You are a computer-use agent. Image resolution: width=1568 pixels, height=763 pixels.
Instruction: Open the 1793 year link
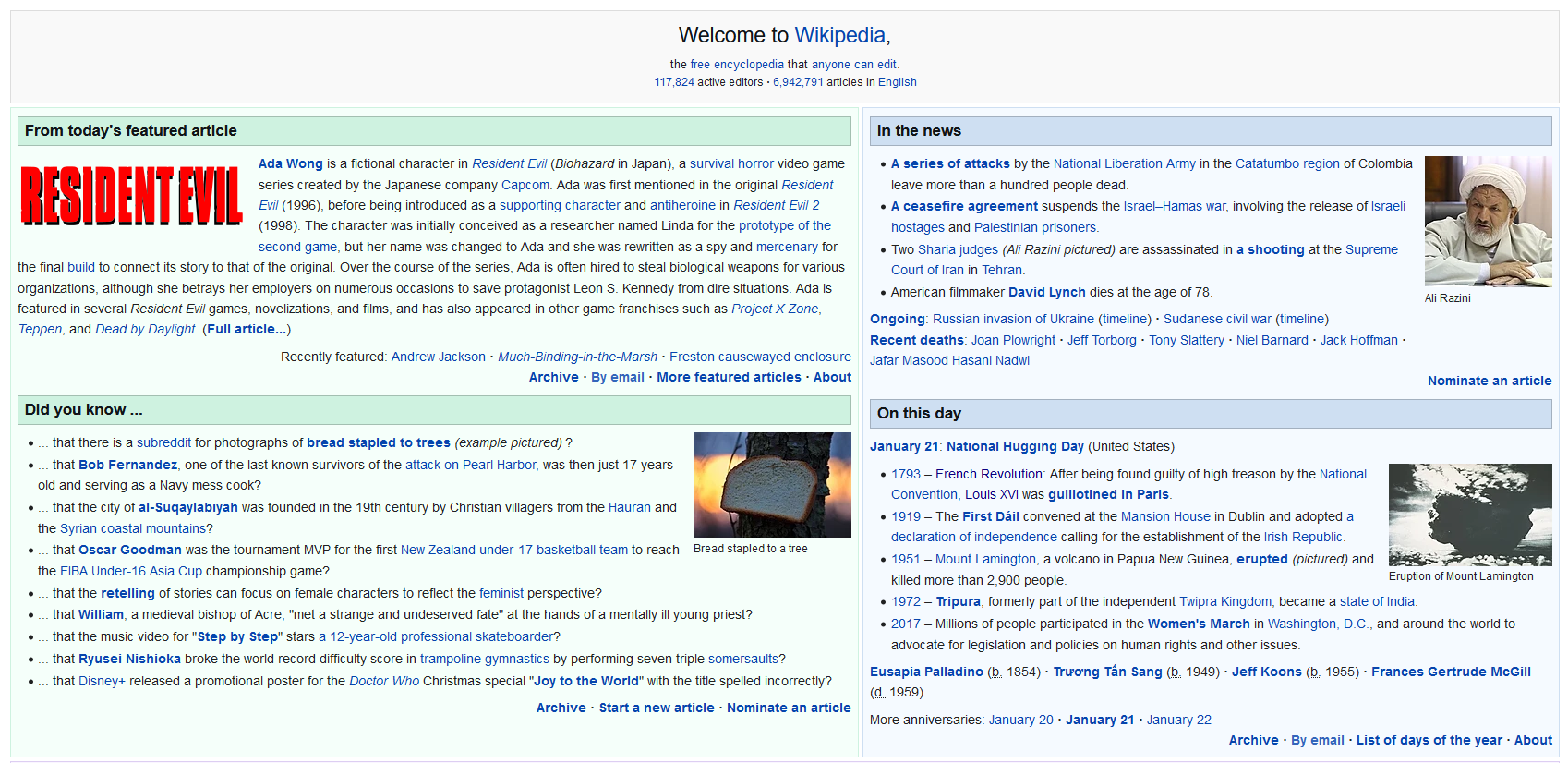[x=906, y=474]
